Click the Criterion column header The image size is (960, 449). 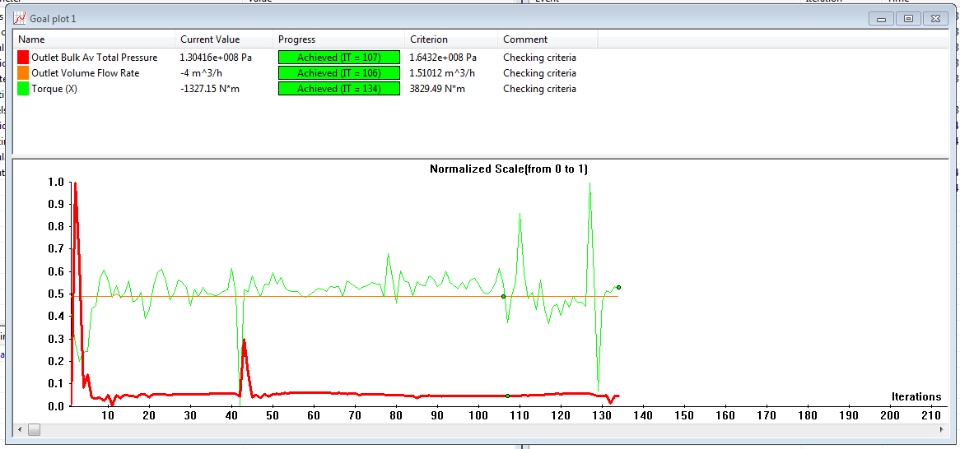451,39
